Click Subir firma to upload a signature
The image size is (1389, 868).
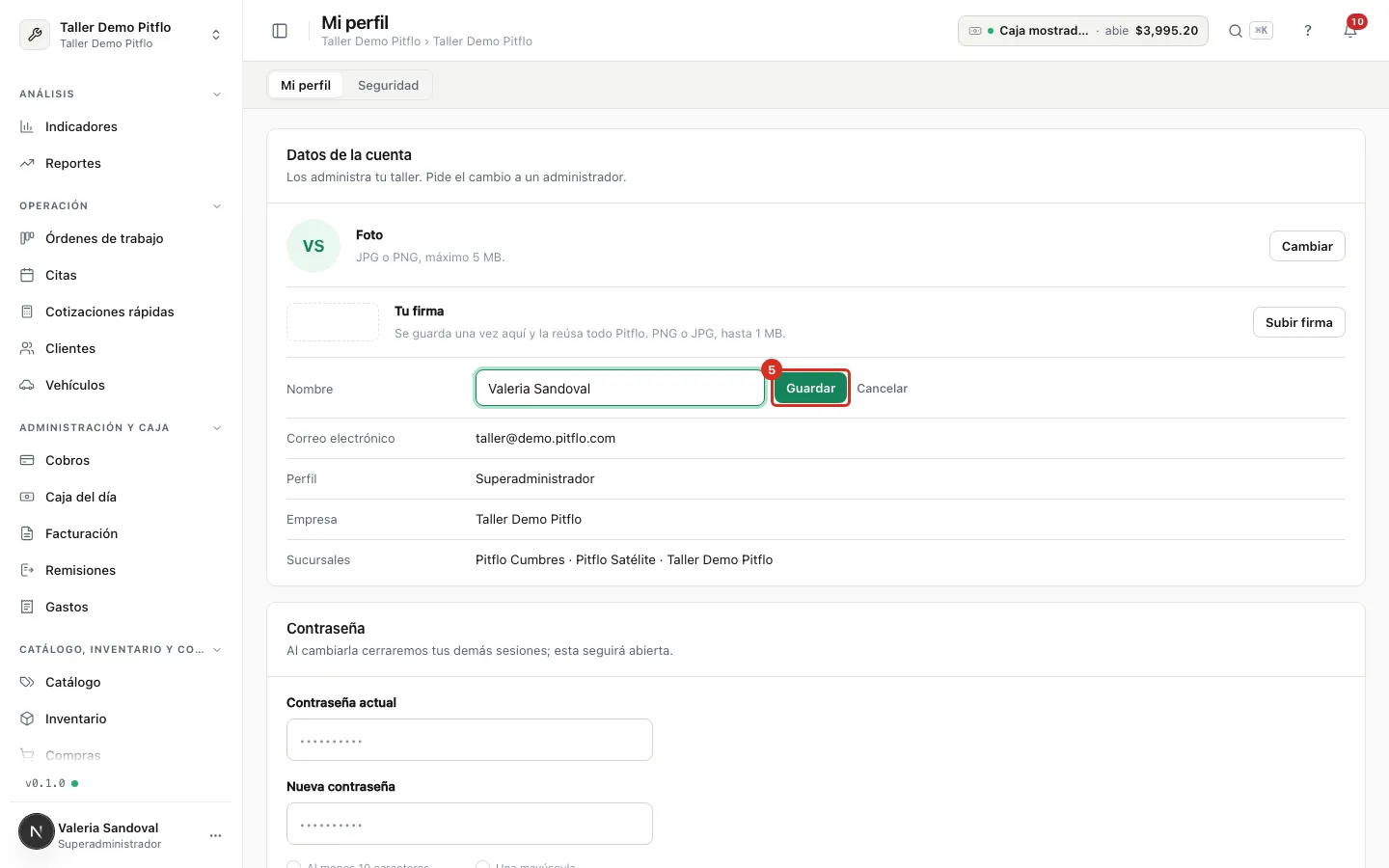pos(1298,322)
